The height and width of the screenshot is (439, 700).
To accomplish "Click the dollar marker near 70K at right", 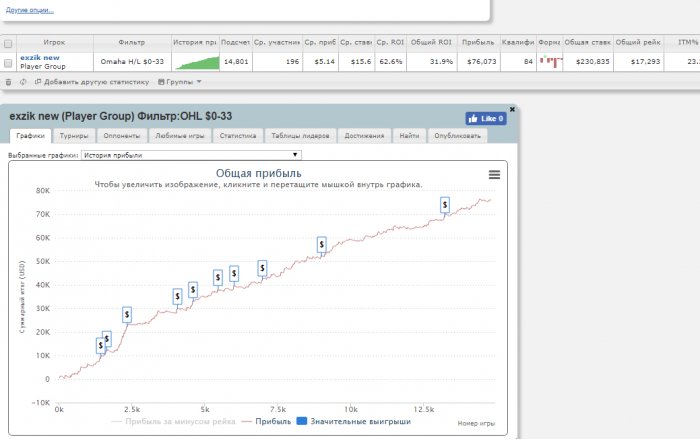I will 445,205.
